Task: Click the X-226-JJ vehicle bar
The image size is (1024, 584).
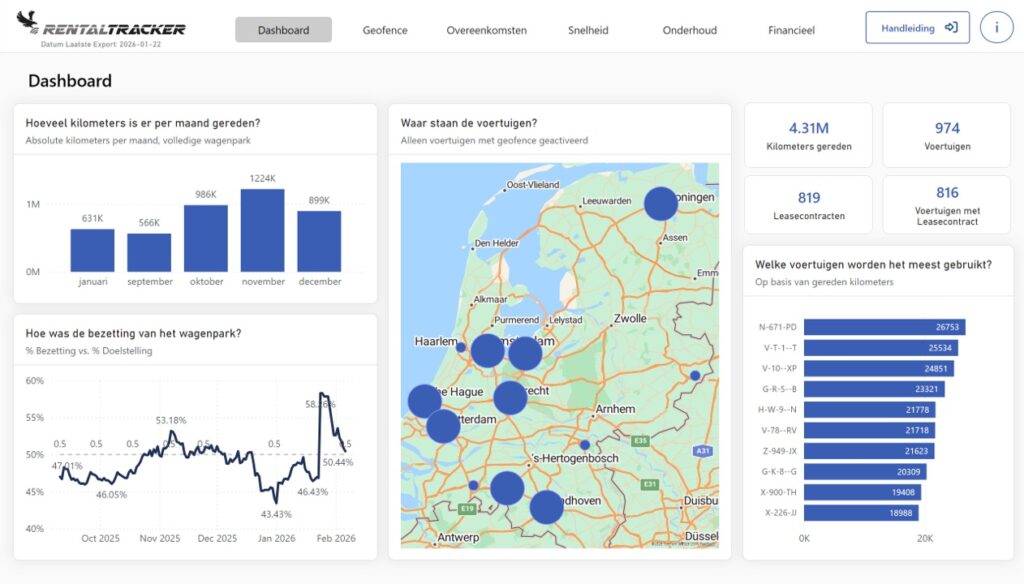Action: pos(861,513)
